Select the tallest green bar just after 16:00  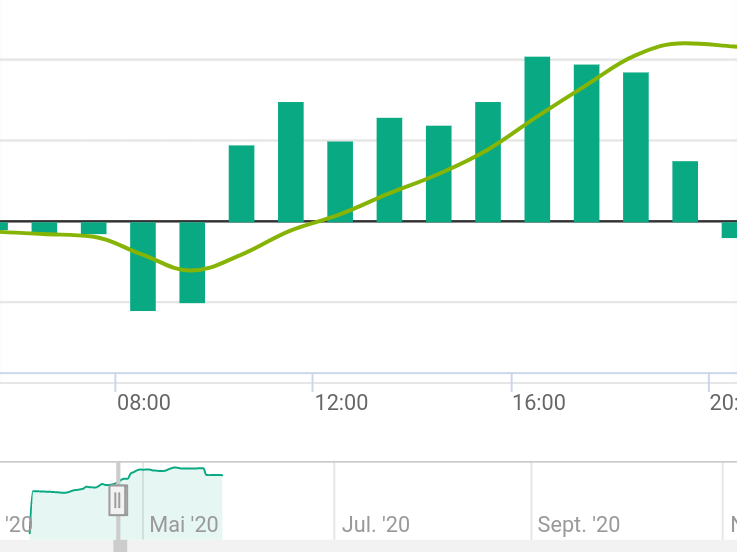tap(537, 139)
